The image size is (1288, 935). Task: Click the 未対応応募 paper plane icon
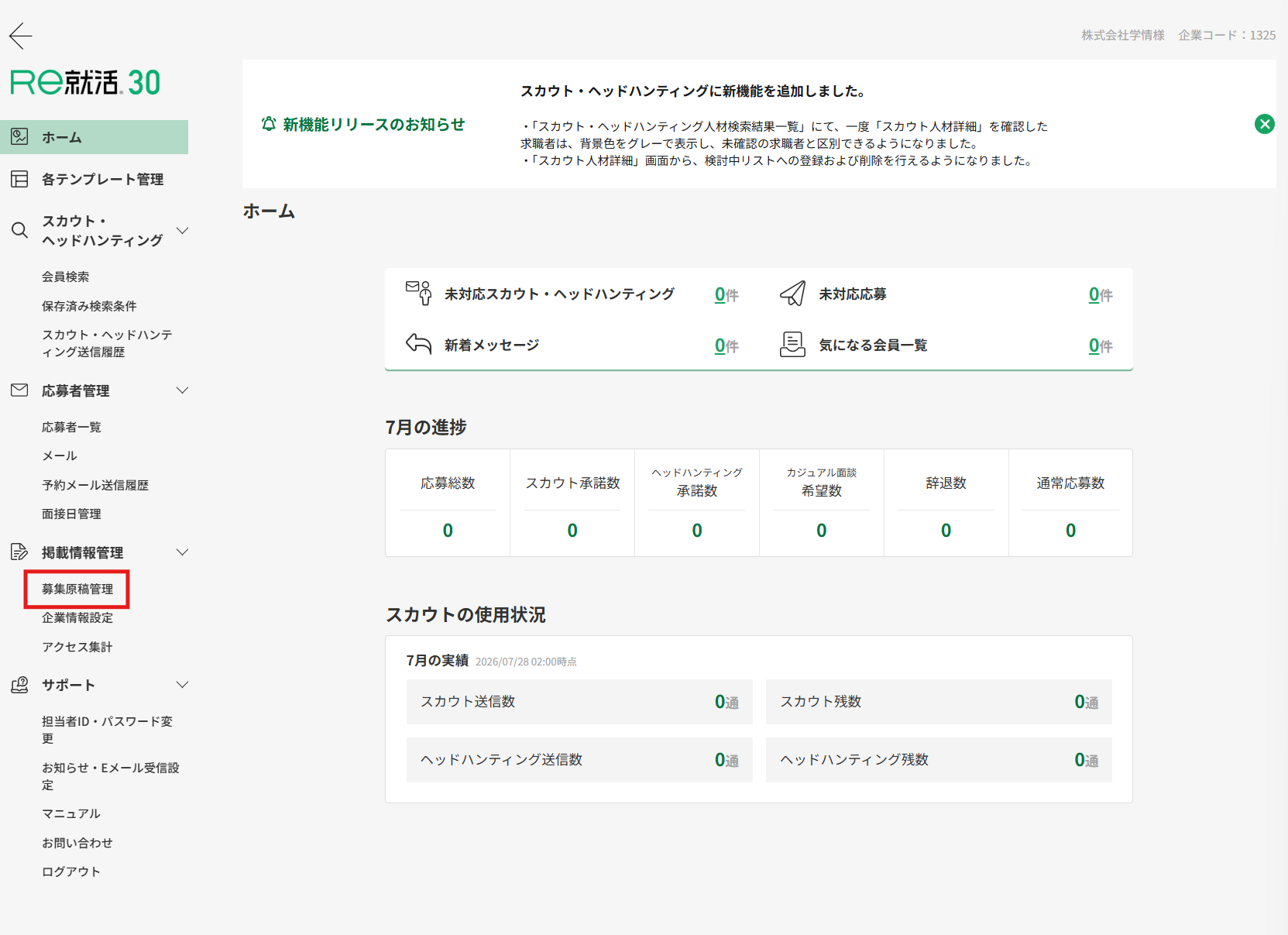click(793, 293)
